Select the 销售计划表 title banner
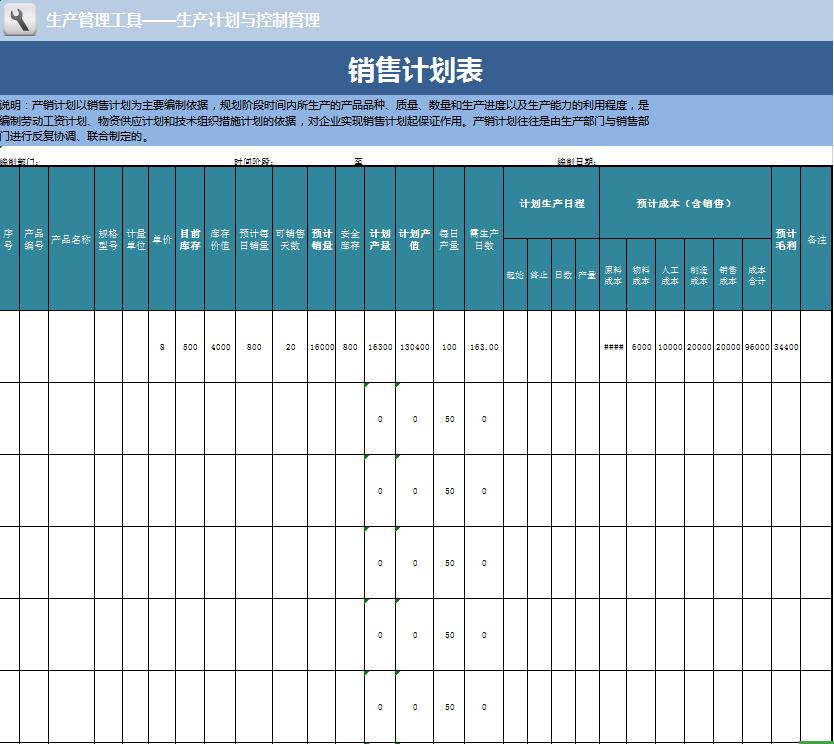This screenshot has width=834, height=744. coord(416,70)
